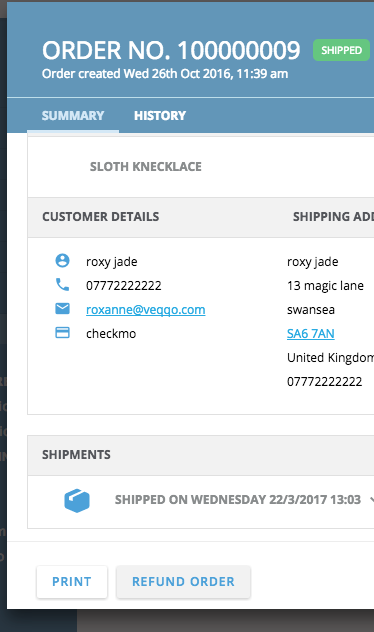This screenshot has width=374, height=632.
Task: Expand the Shipped on Wednesday shipment chevron
Action: 372,500
